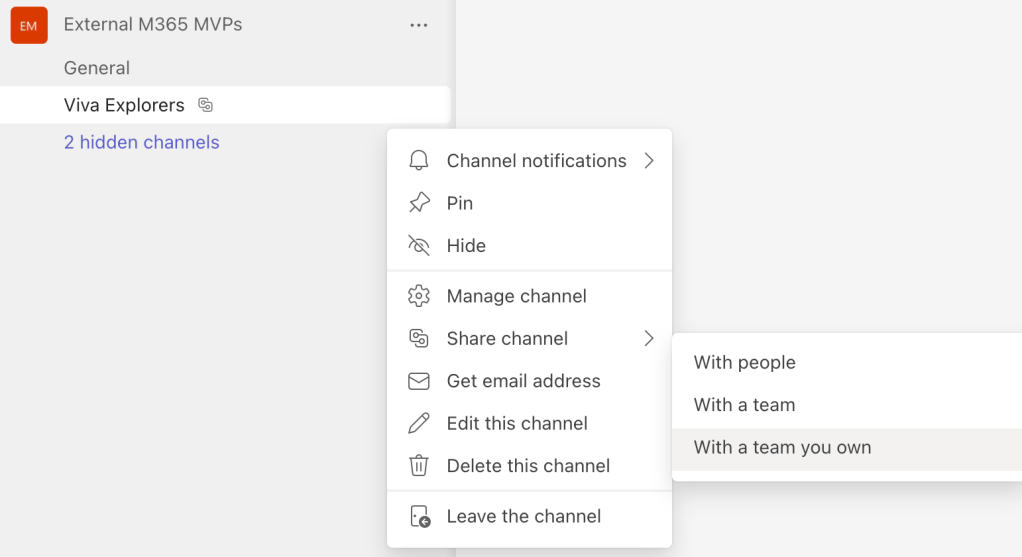The width and height of the screenshot is (1022, 557).
Task: Open External M365 MVPs more options ellipsis
Action: coord(419,25)
